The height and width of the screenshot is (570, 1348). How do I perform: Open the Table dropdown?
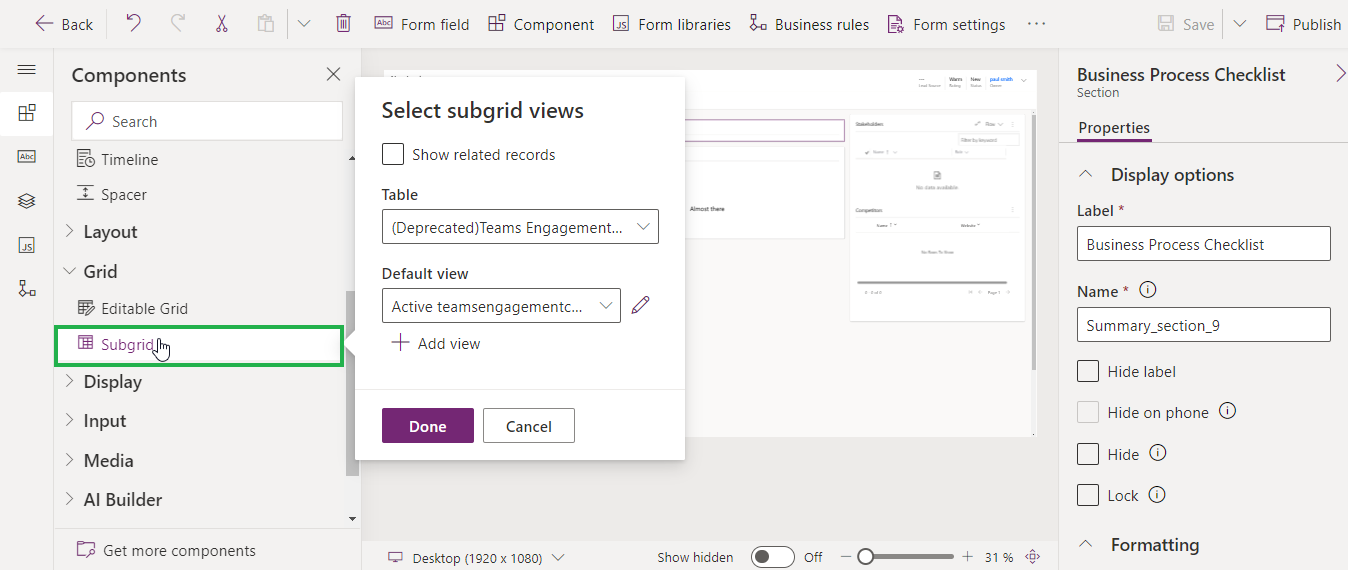(x=520, y=227)
